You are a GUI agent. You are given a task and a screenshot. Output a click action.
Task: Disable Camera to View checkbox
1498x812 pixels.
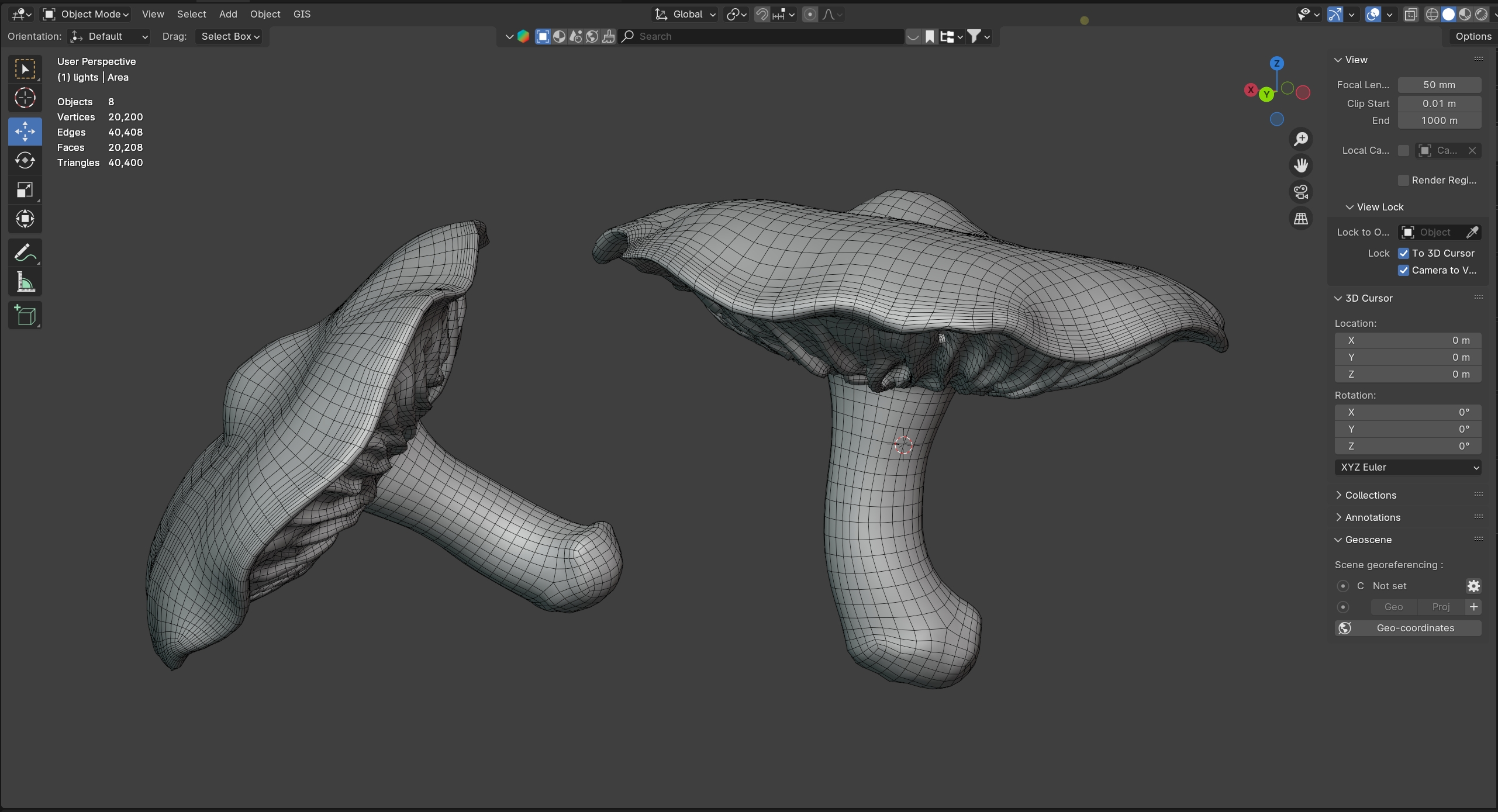[x=1403, y=270]
